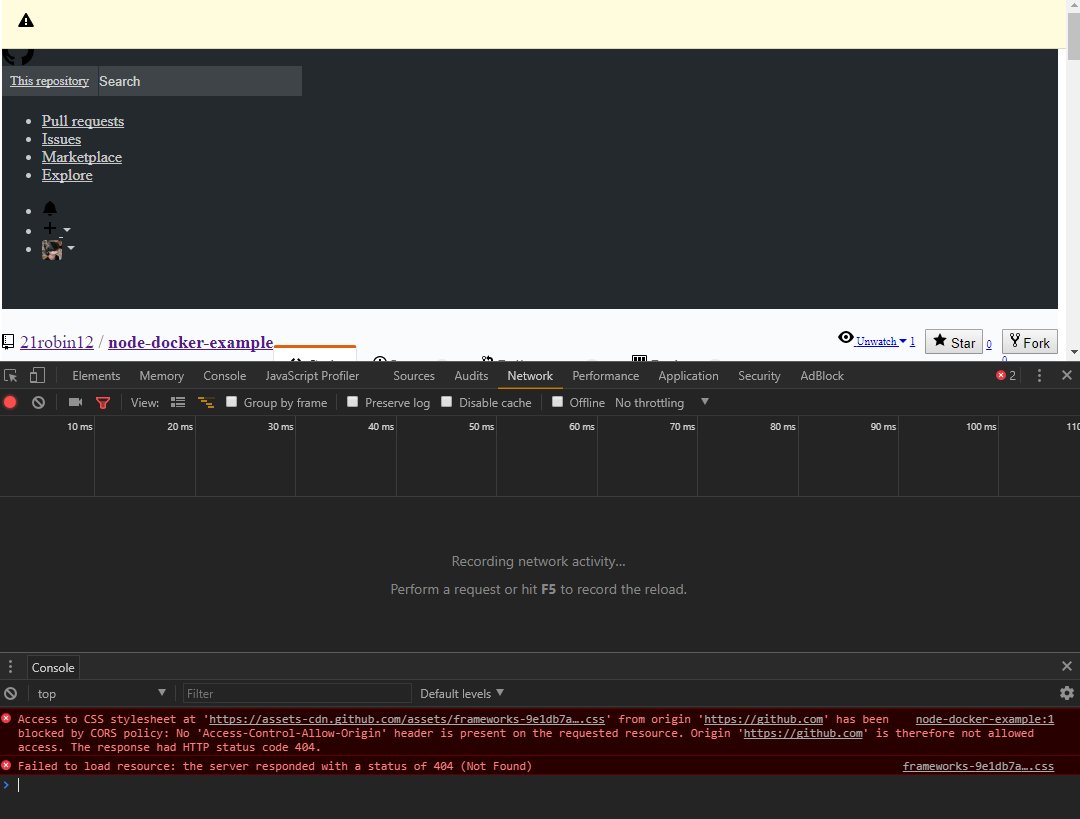Select the Network tab
The image size is (1080, 819).
click(530, 375)
